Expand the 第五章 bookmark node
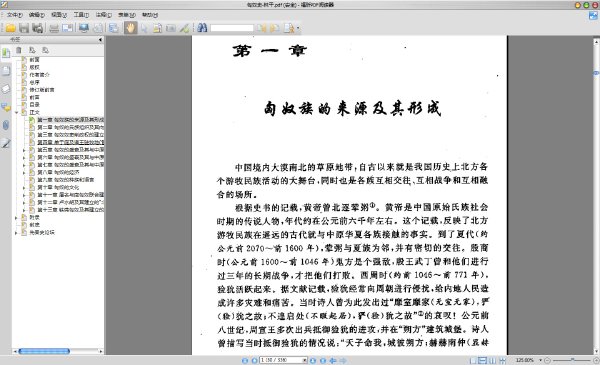The height and width of the screenshot is (365, 600). point(24,150)
